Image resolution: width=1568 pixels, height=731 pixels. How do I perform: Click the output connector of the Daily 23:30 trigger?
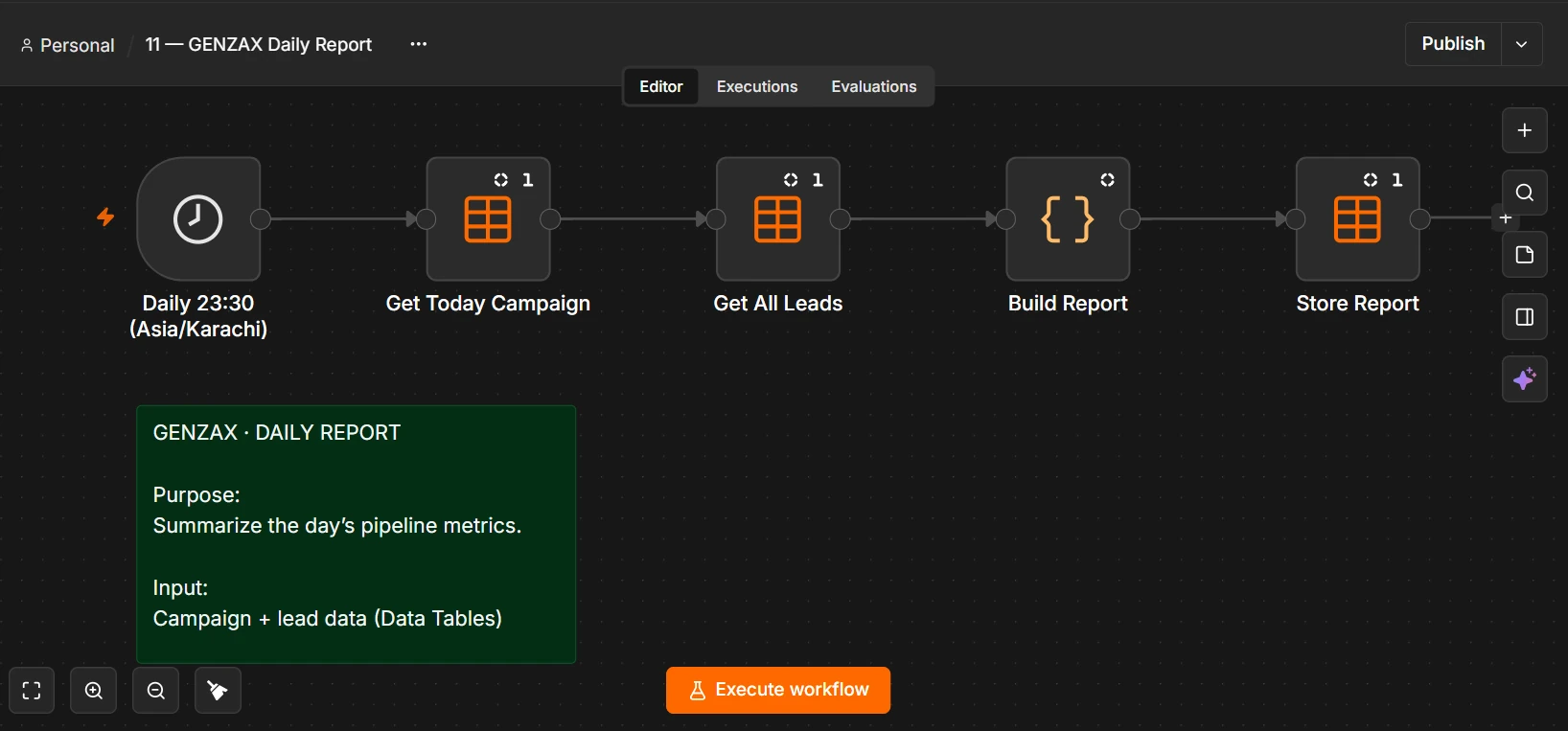click(260, 219)
